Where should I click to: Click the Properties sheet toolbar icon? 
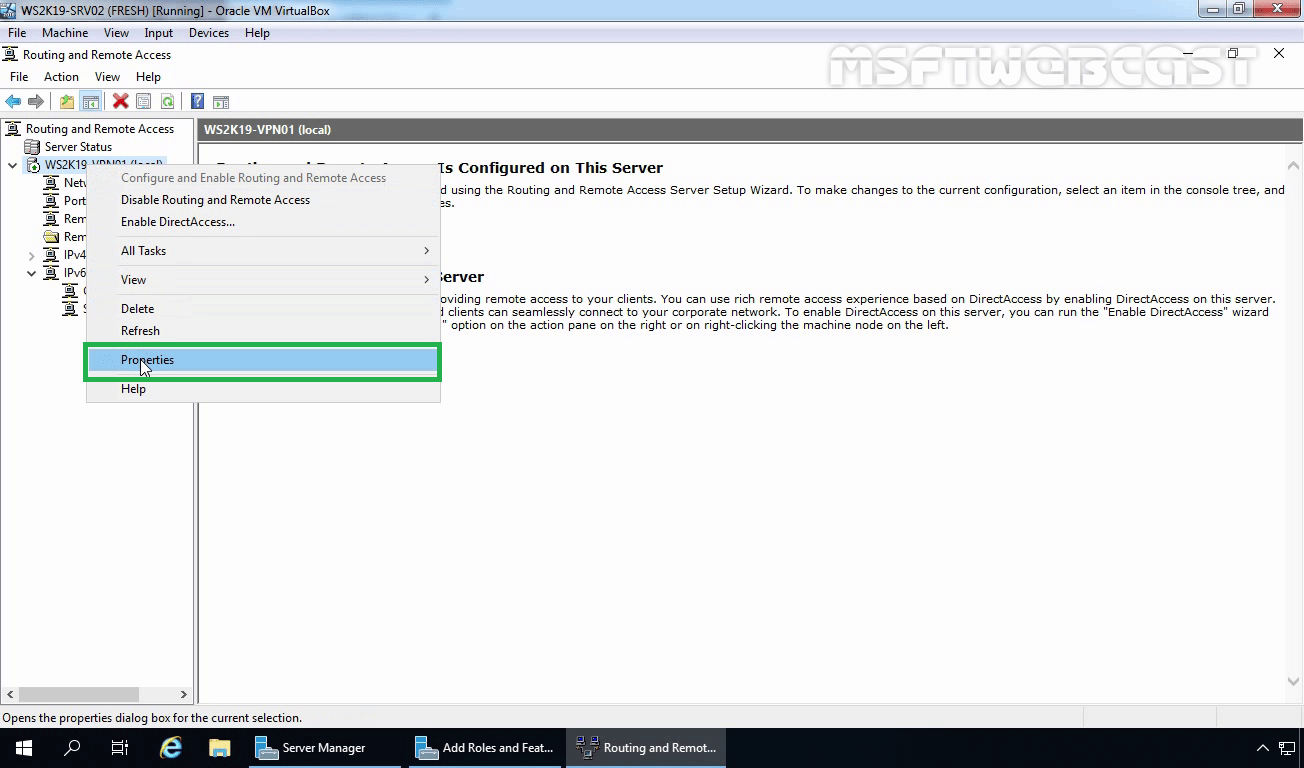click(x=144, y=101)
